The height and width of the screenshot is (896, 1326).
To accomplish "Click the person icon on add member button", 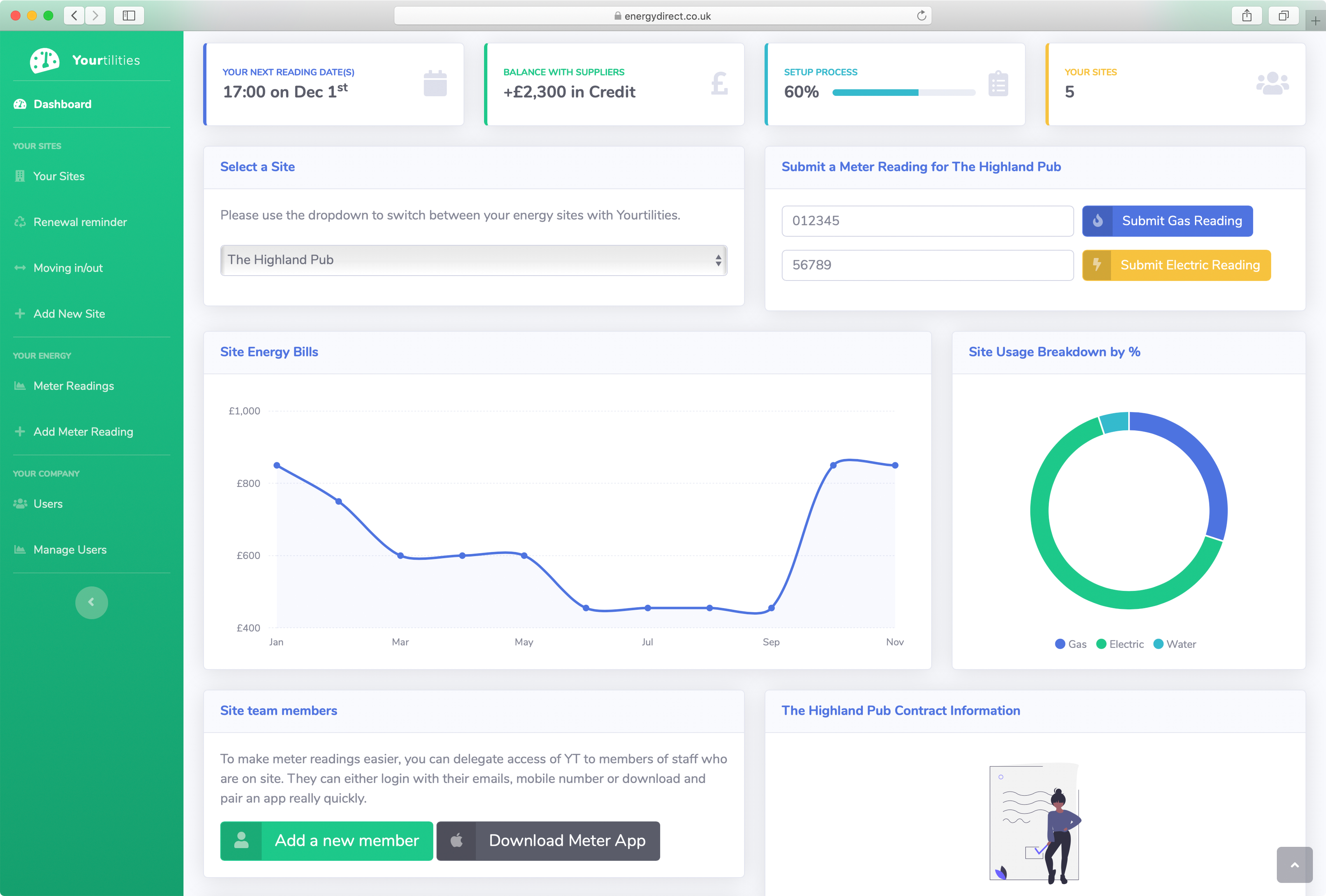I will pyautogui.click(x=241, y=840).
